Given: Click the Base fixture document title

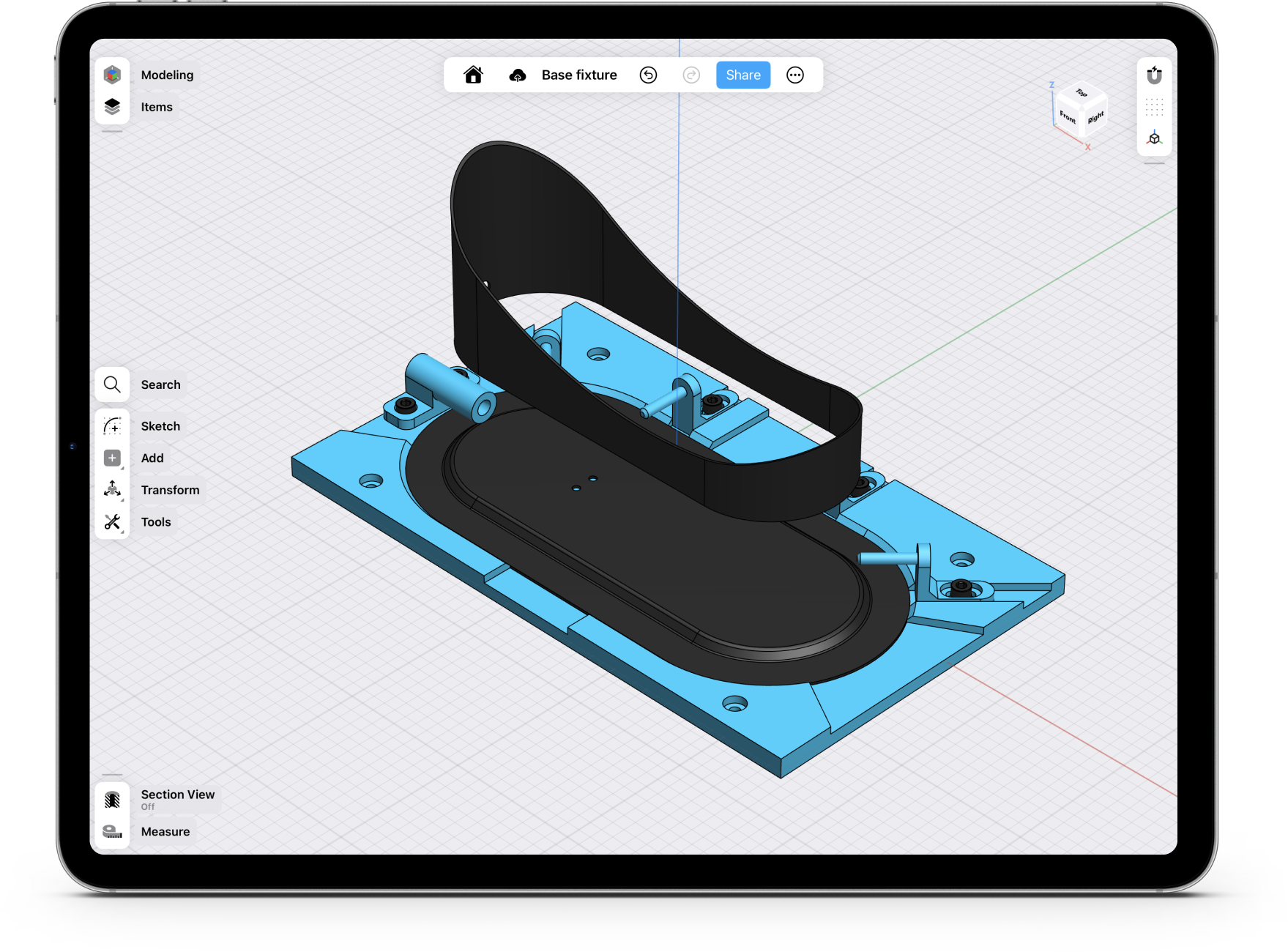Looking at the screenshot, I should pyautogui.click(x=579, y=75).
